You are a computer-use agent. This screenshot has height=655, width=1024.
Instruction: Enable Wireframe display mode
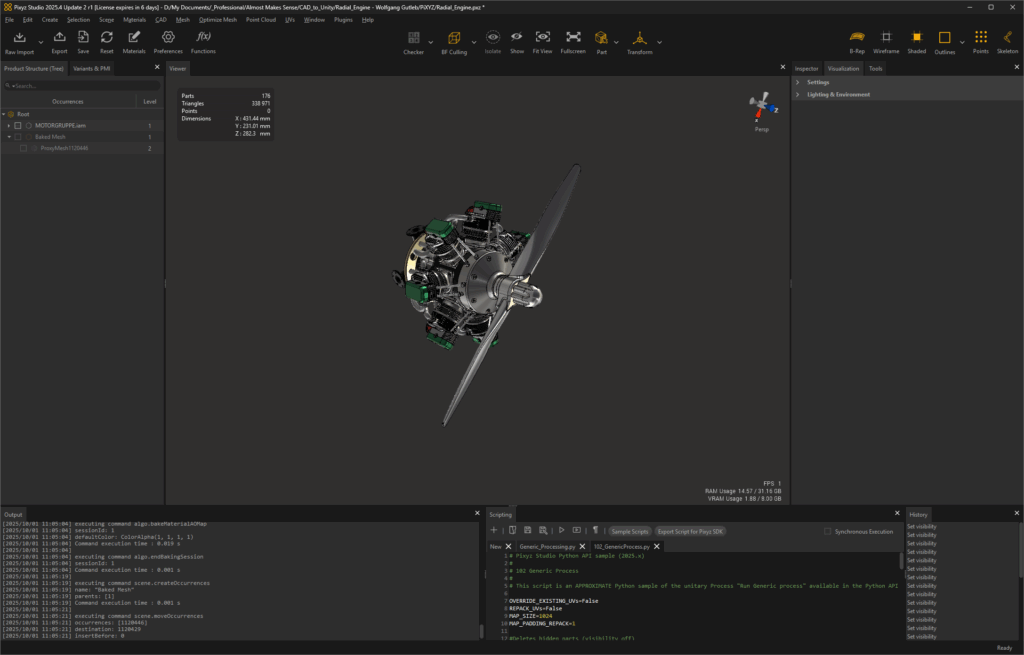(885, 37)
